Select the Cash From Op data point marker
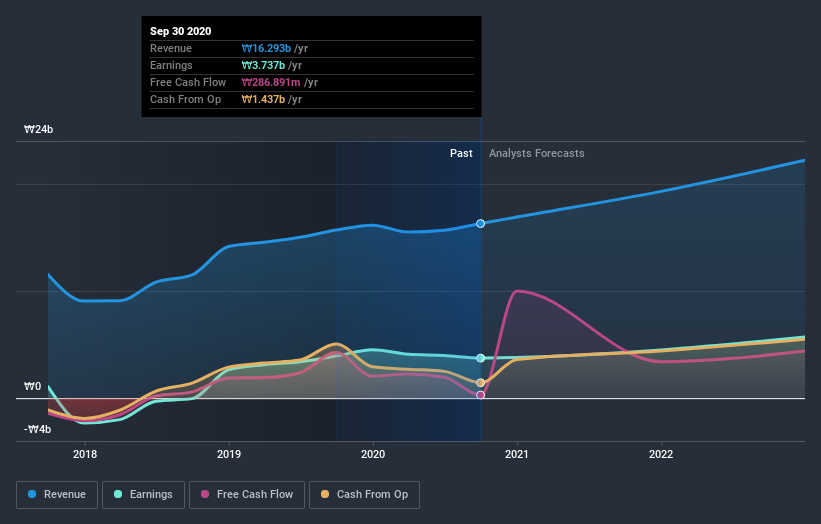Viewport: 821px width, 524px height. 481,383
